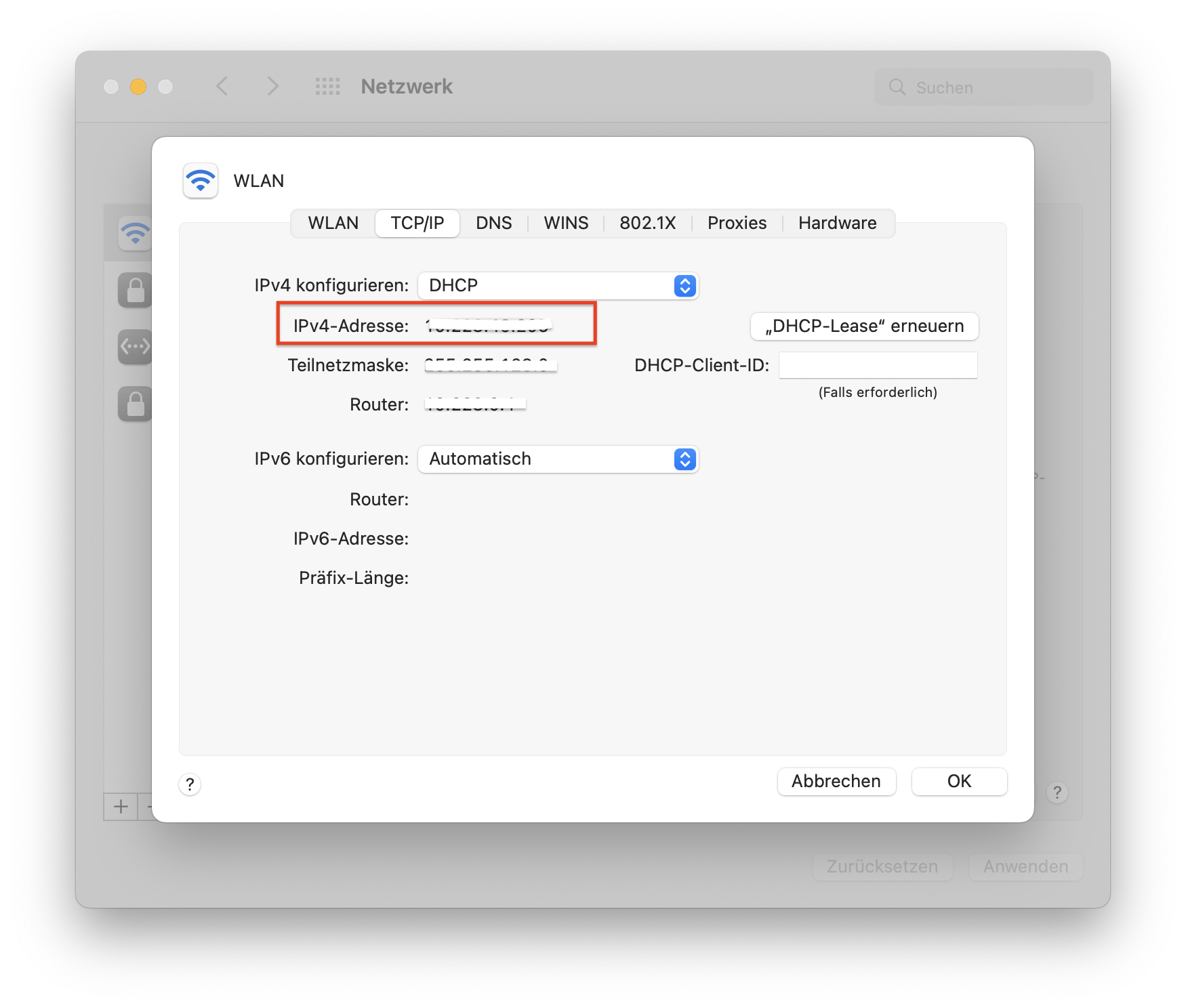Confirm with the OK button
The image size is (1186, 1008).
[959, 782]
